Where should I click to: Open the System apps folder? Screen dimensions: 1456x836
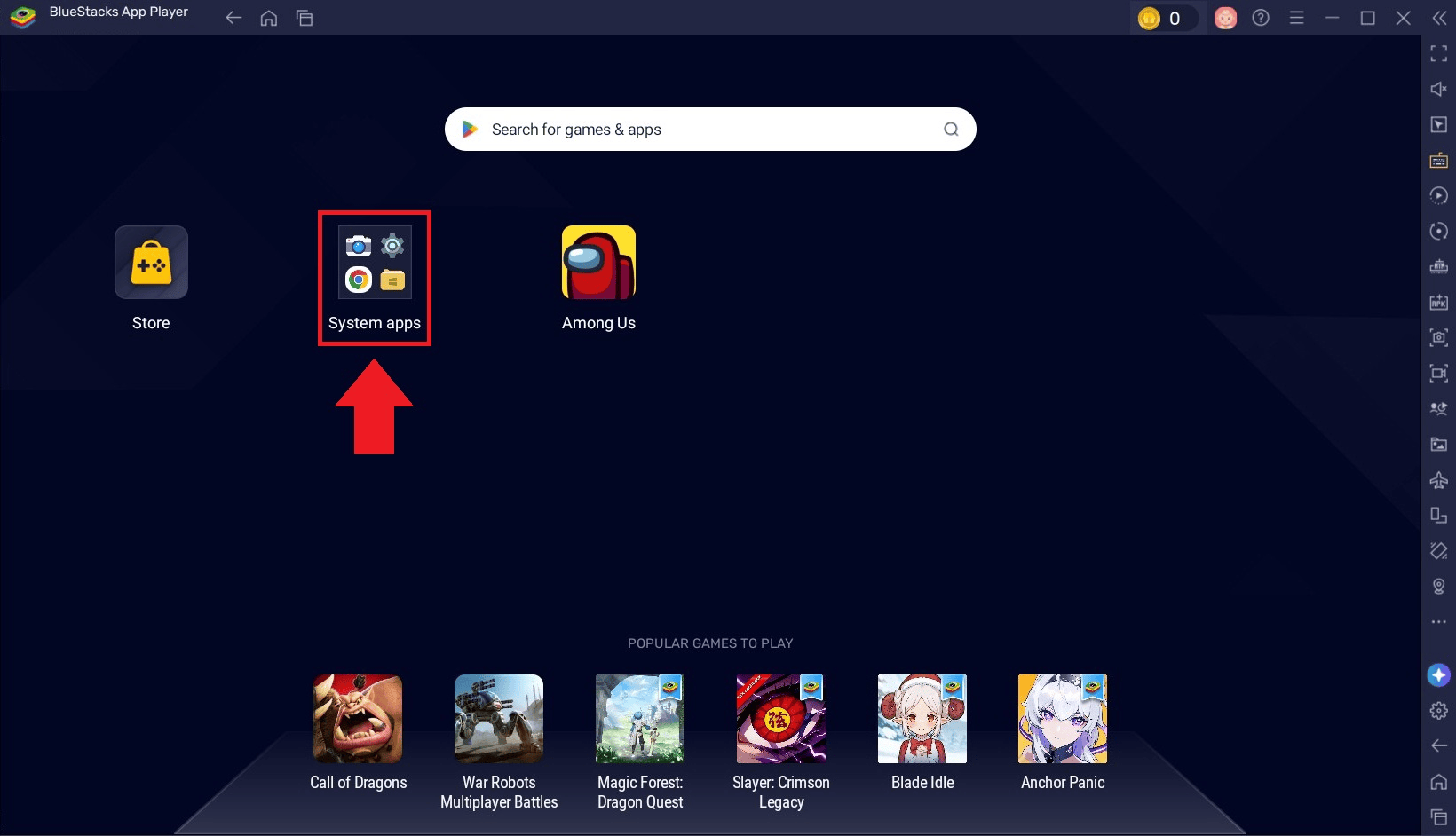[375, 262]
